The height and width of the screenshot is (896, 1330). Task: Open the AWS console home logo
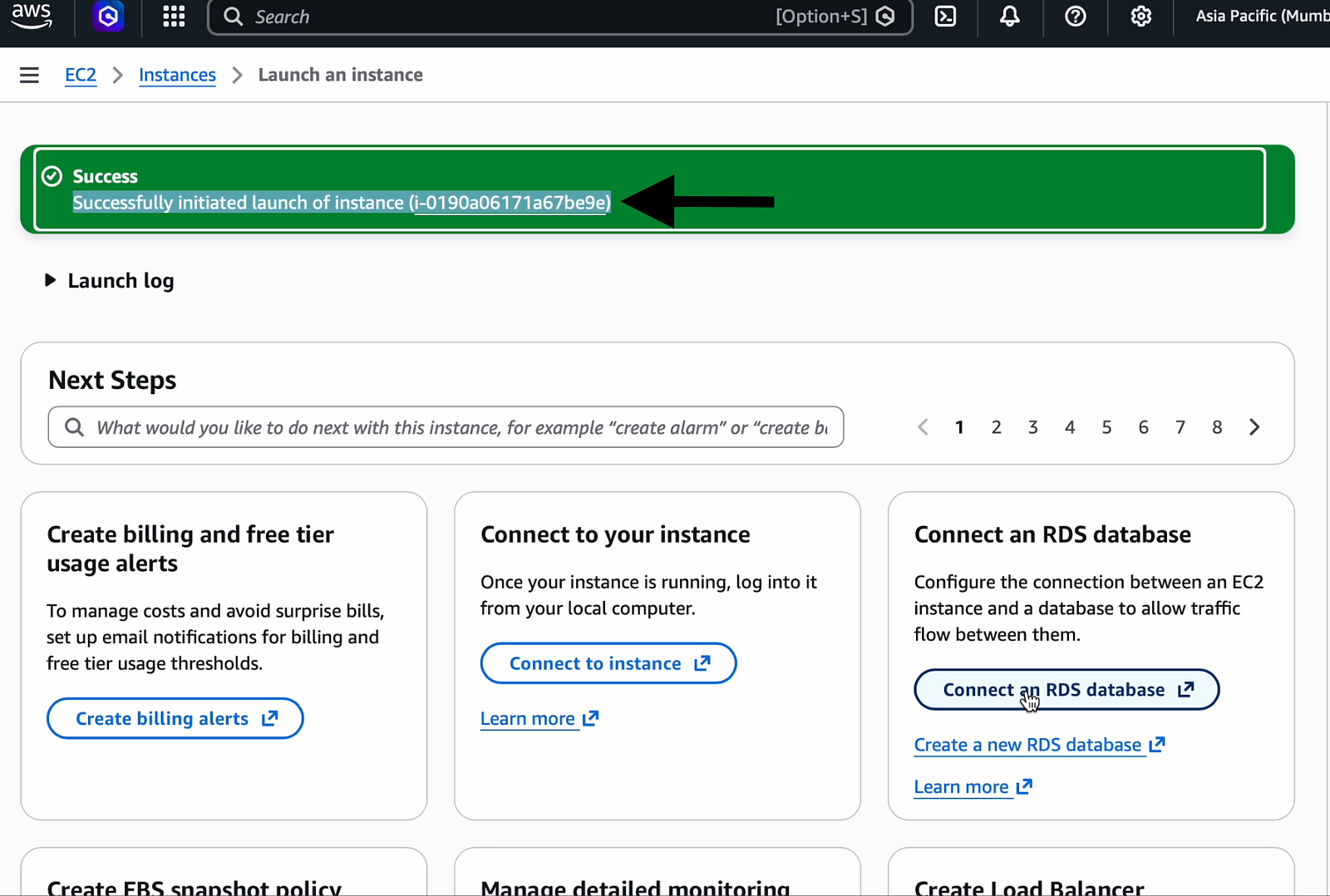tap(32, 16)
